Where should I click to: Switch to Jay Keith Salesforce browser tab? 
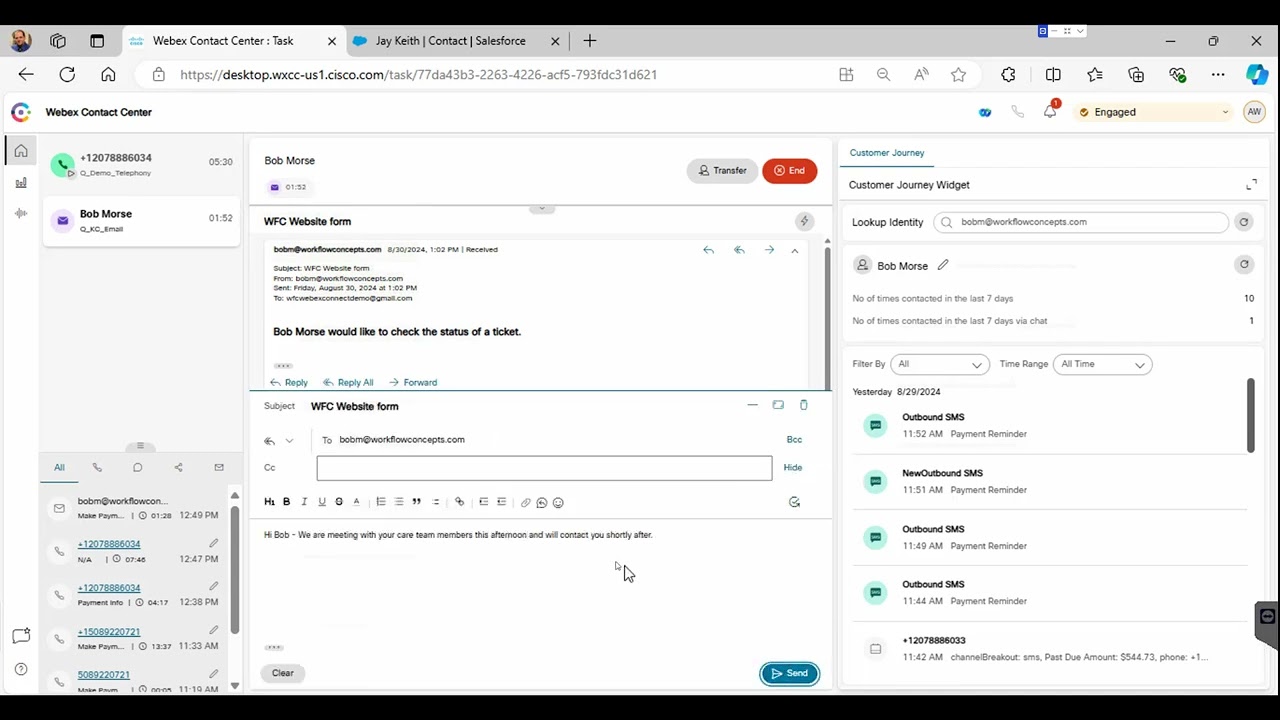(450, 41)
